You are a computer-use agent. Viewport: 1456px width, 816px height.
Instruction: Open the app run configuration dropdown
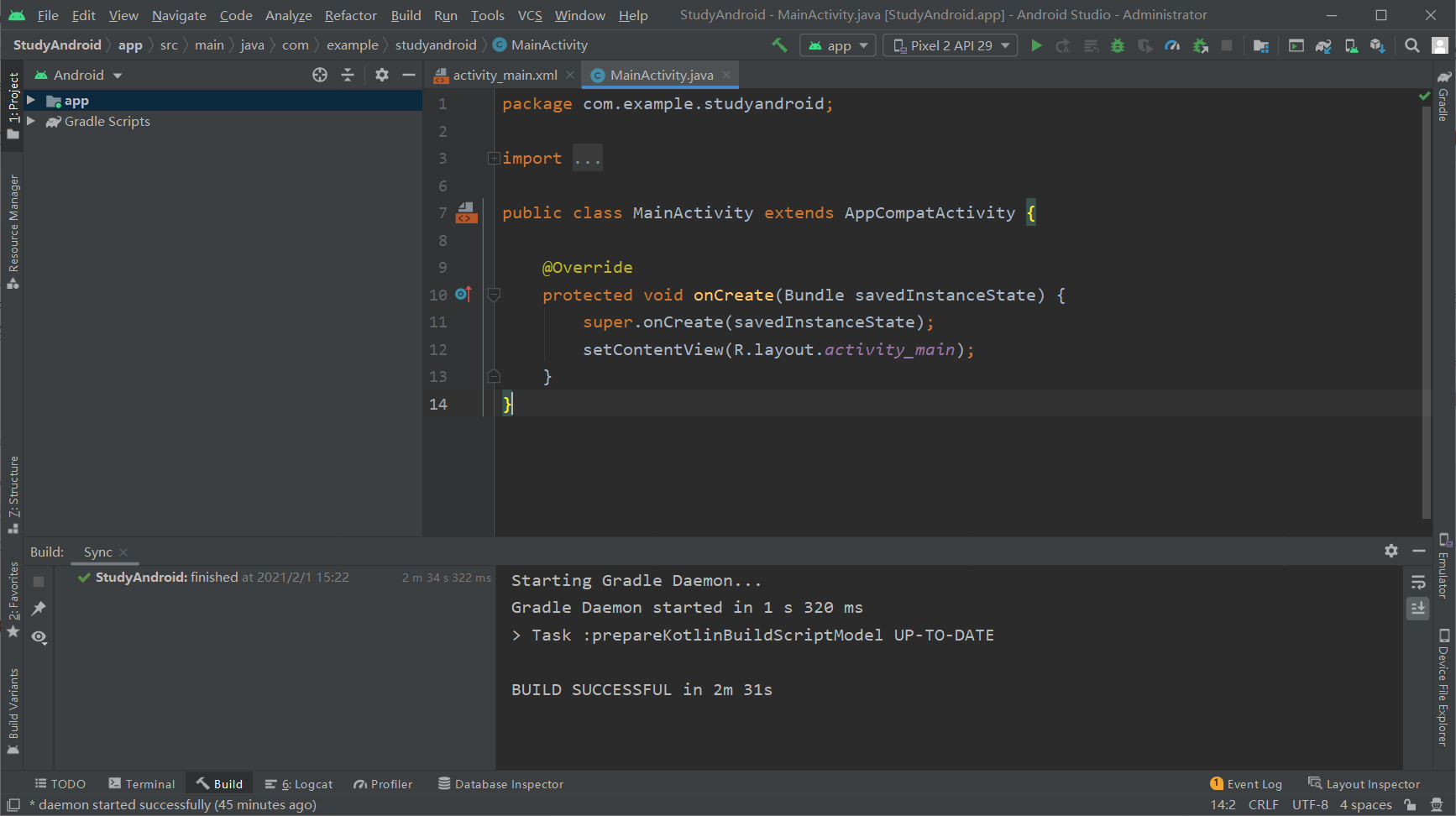[838, 45]
